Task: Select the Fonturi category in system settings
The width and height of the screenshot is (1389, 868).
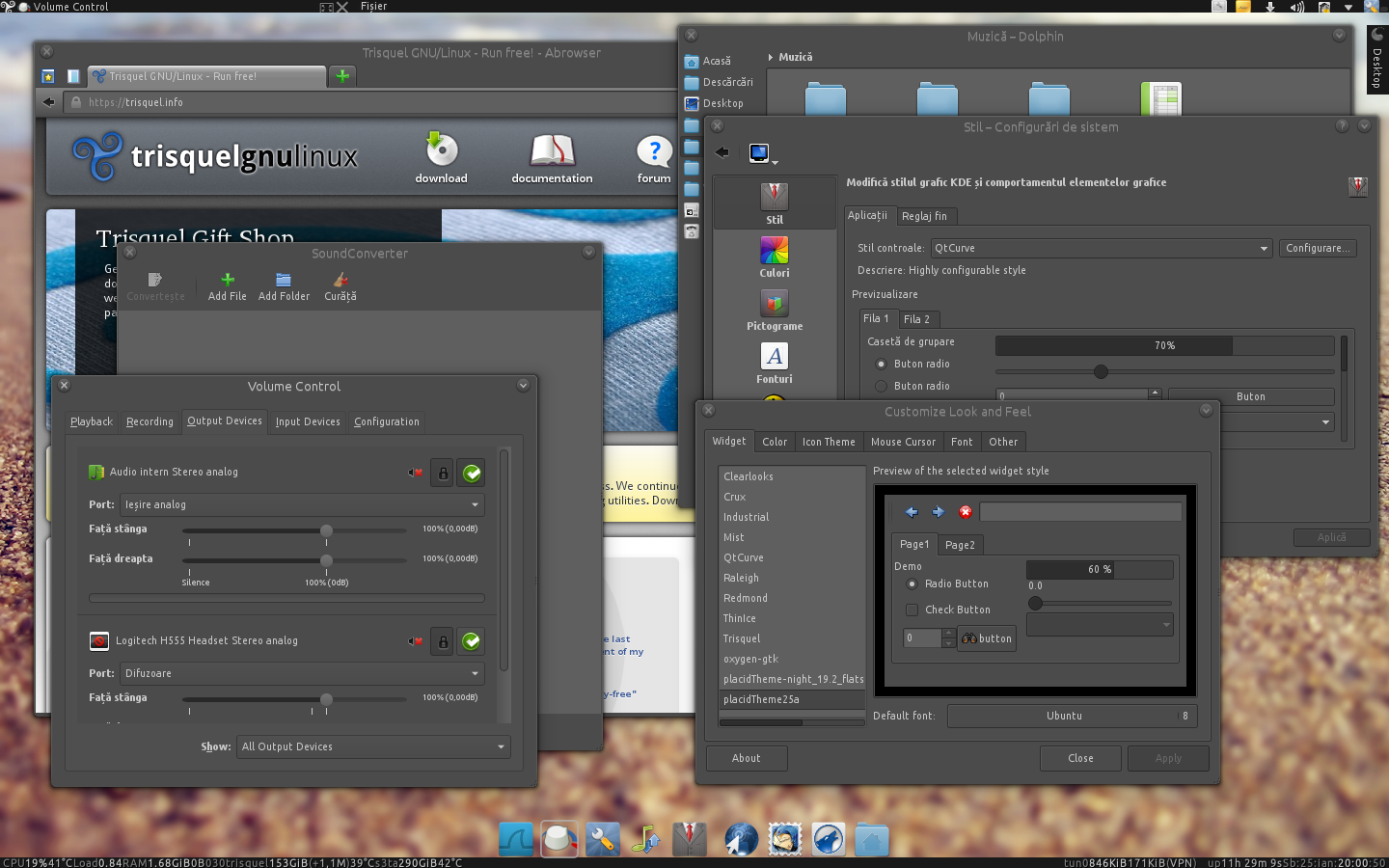Action: click(775, 364)
